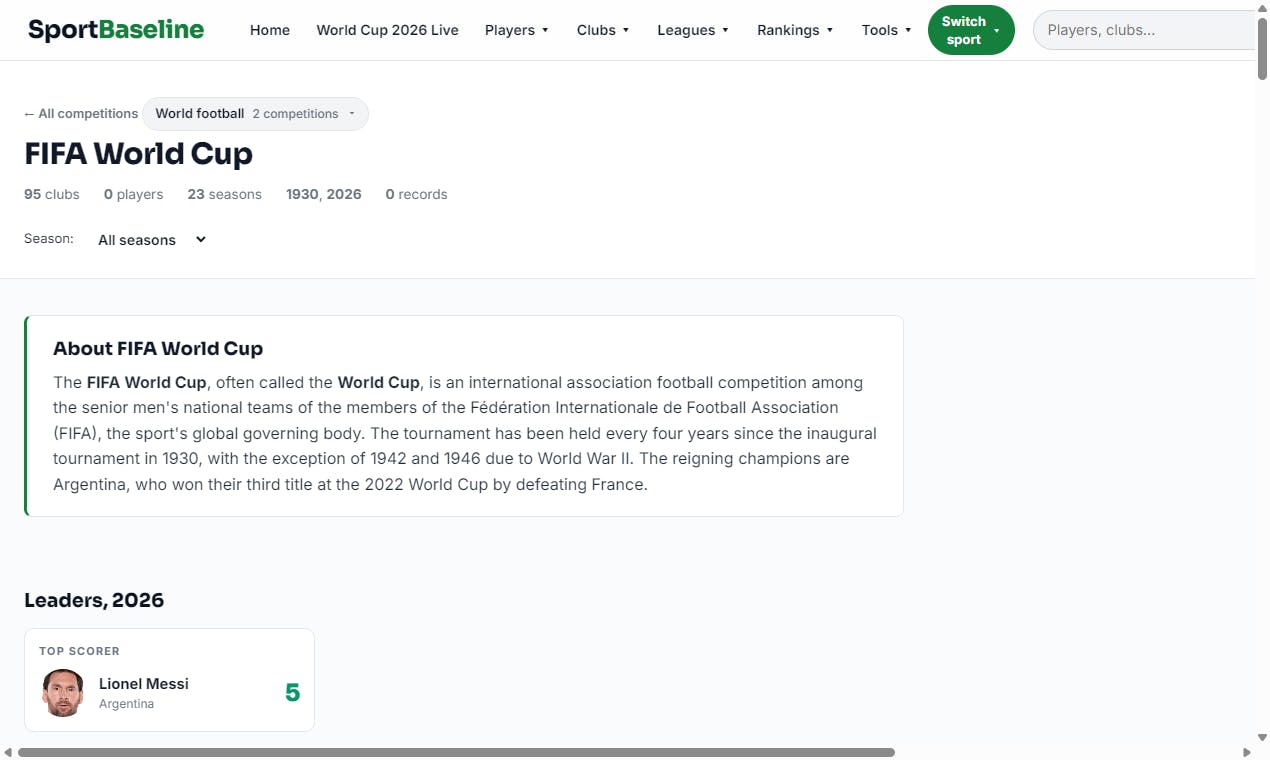1270x760 pixels.
Task: Click the 0 players stat
Action: 133,194
